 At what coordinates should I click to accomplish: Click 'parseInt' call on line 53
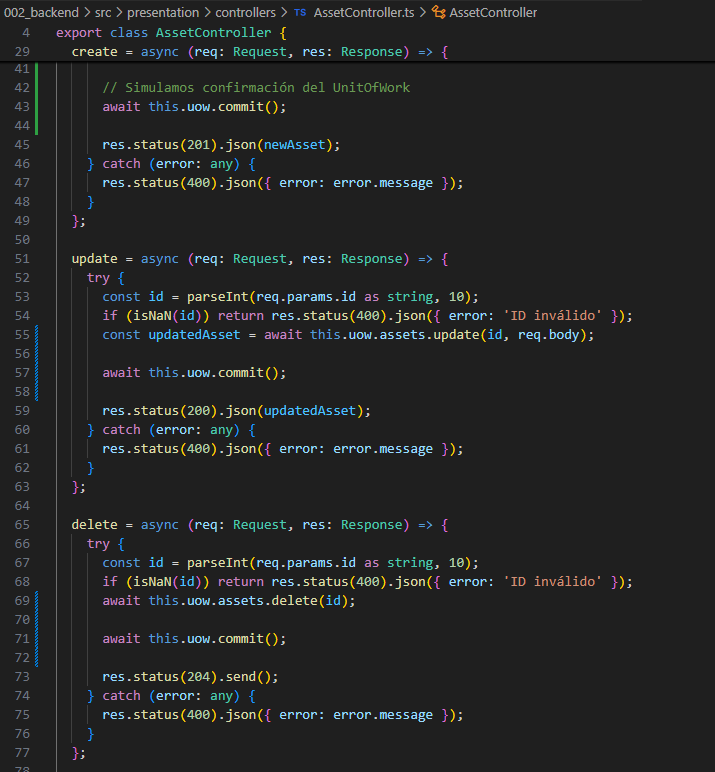[218, 297]
